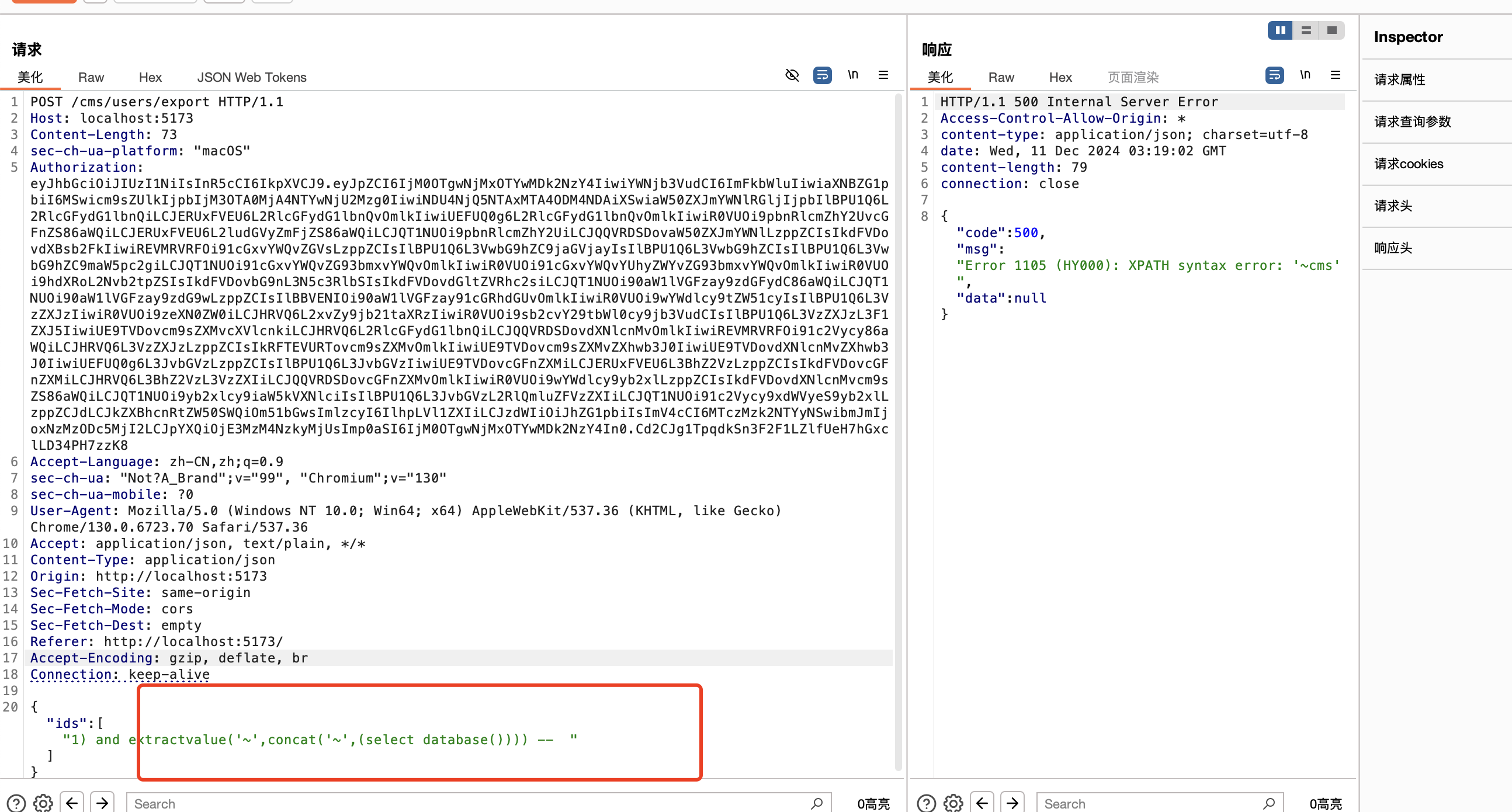Toggle hidden characters eye icon in request panel
This screenshot has width=1512, height=812.
[x=792, y=75]
